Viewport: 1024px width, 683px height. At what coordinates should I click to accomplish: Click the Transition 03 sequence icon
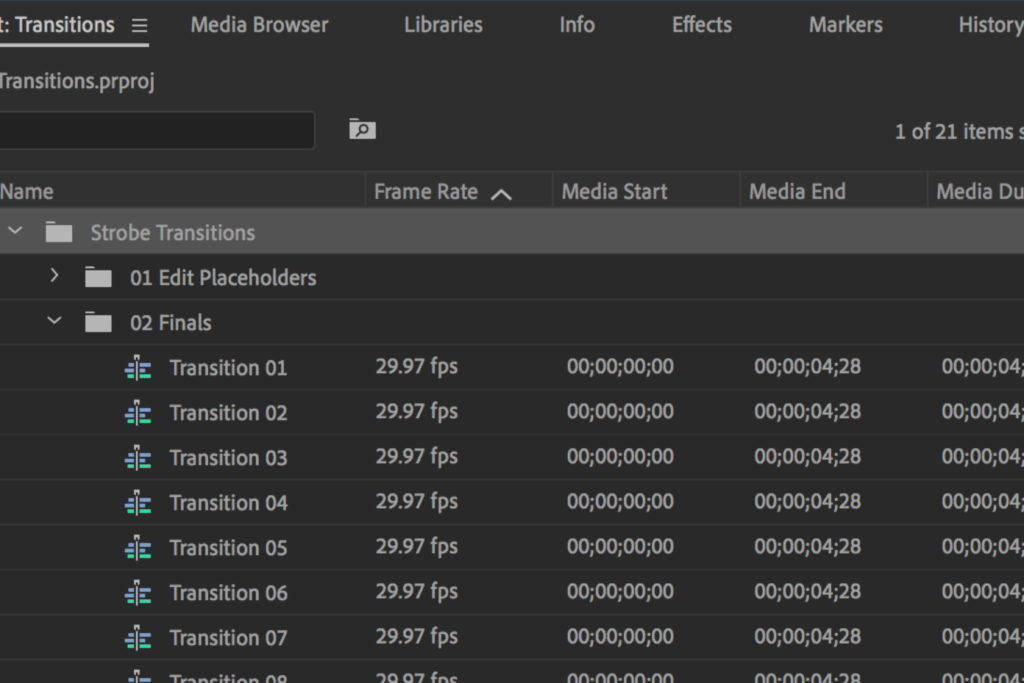(138, 458)
